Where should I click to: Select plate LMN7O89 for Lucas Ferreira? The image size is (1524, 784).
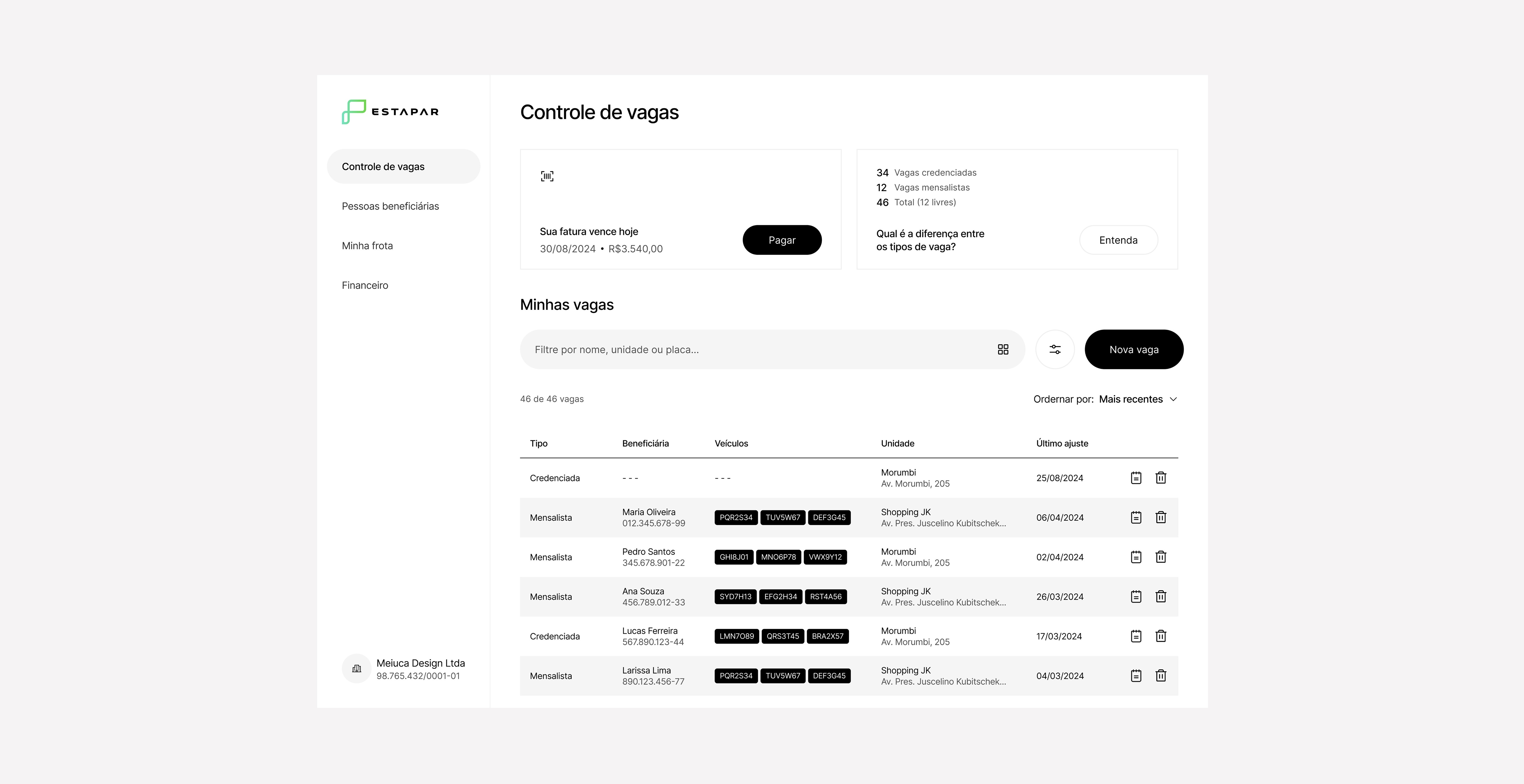[x=737, y=636]
